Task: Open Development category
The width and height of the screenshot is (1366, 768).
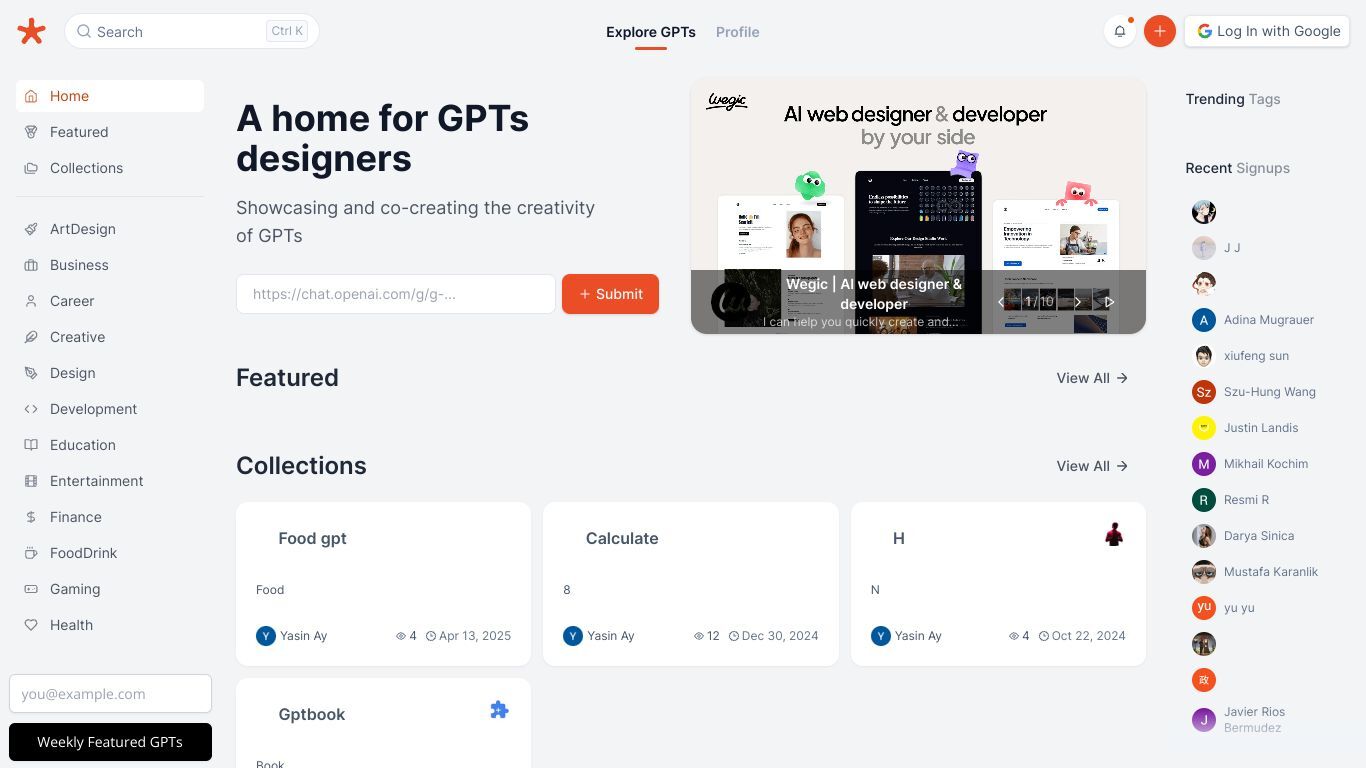Action: click(x=110, y=409)
